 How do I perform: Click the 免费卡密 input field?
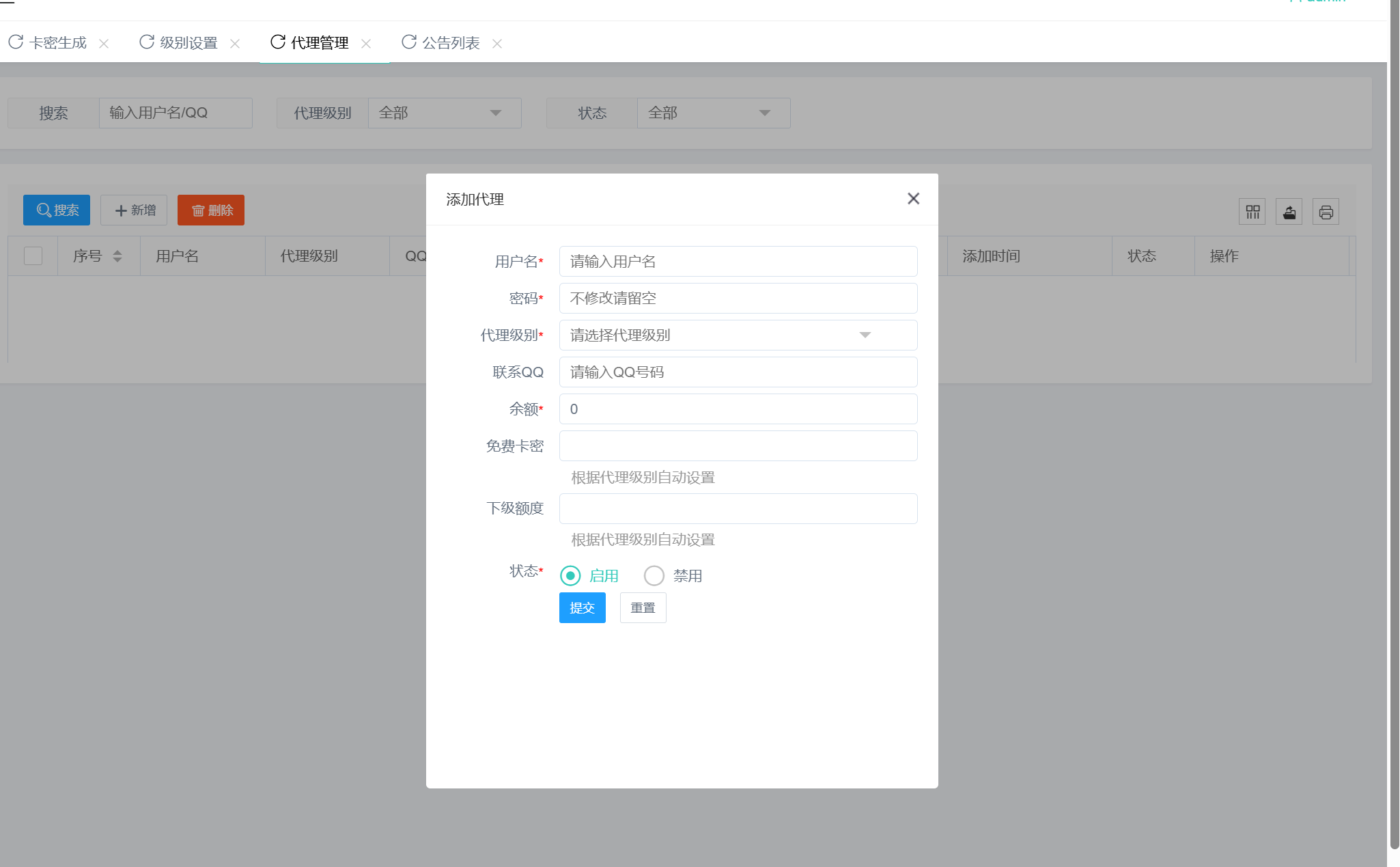point(738,446)
